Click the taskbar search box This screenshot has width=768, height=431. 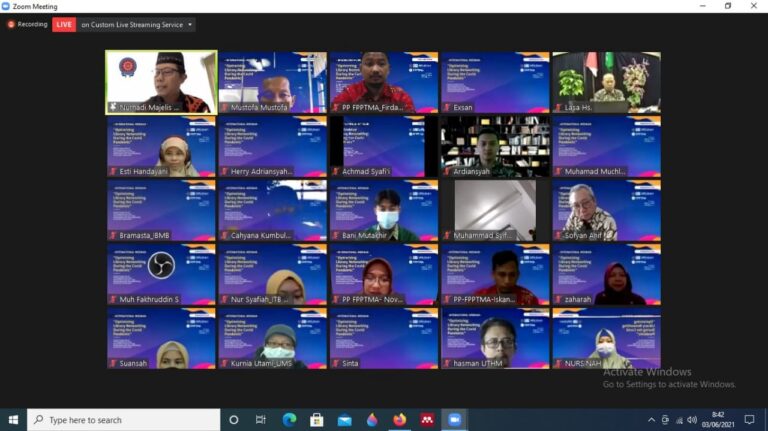(123, 420)
